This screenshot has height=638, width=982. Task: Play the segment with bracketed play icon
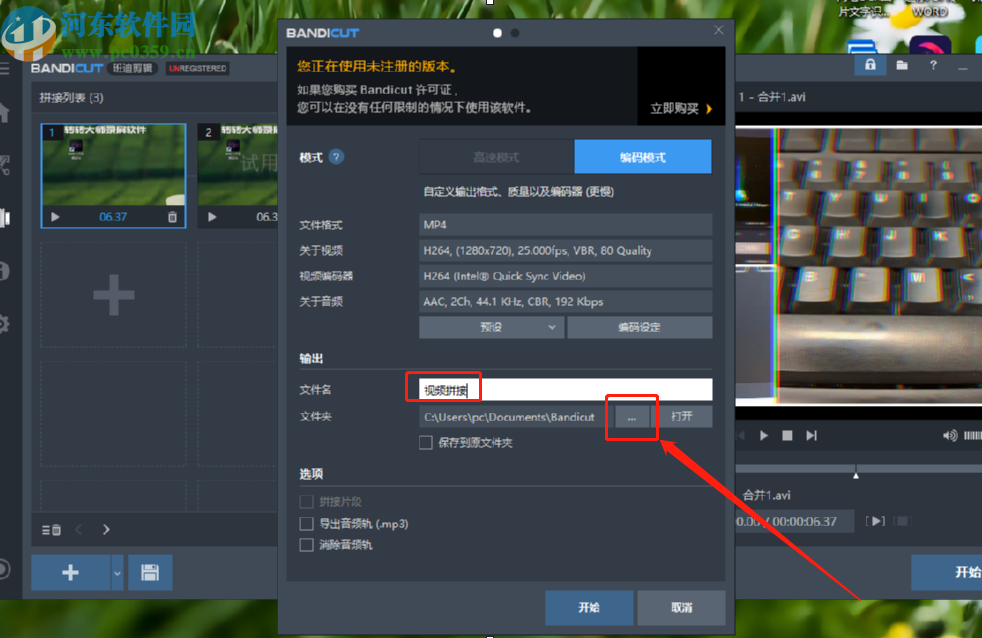coord(876,521)
